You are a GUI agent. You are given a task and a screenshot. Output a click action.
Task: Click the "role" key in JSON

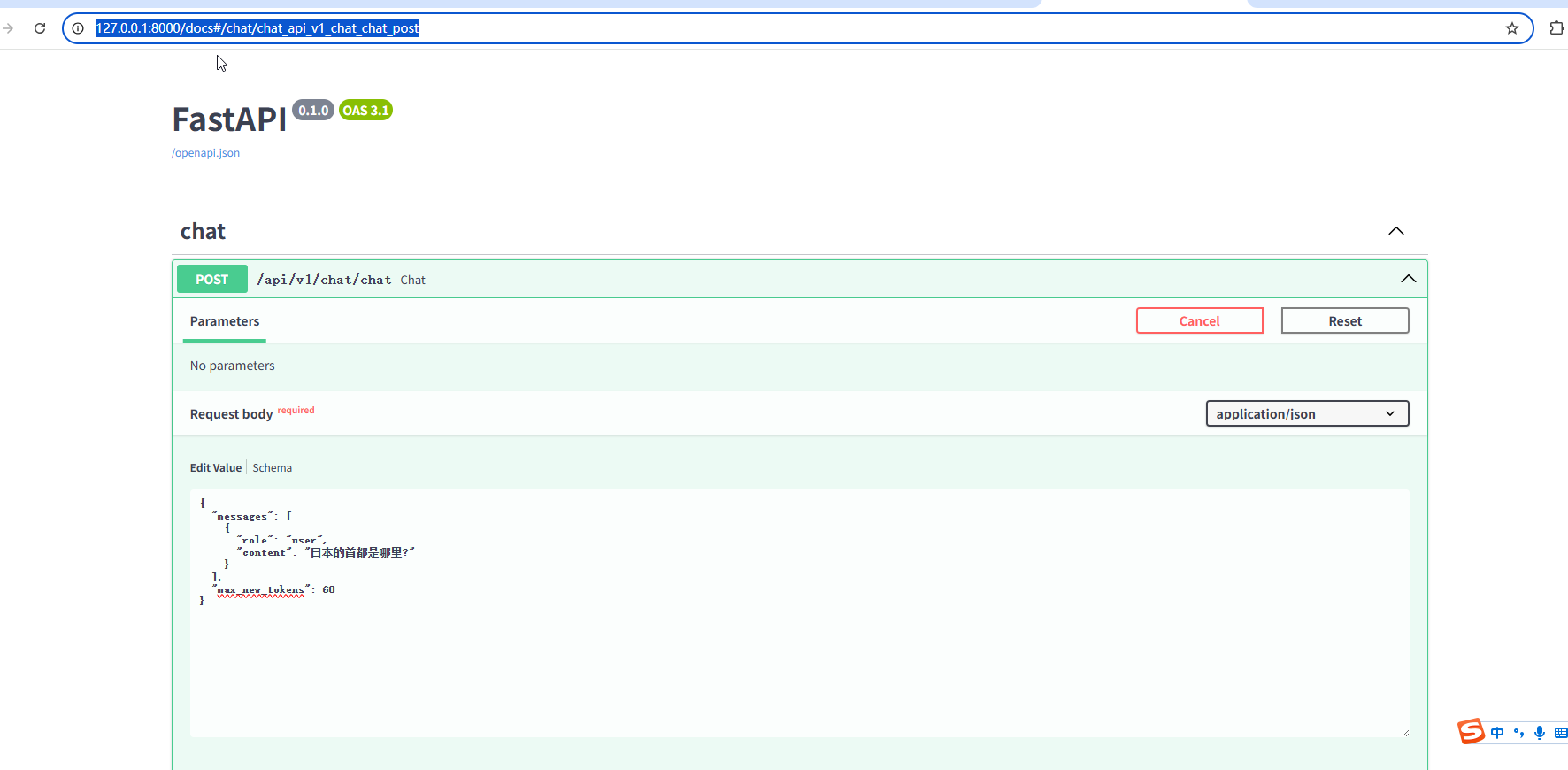(255, 540)
